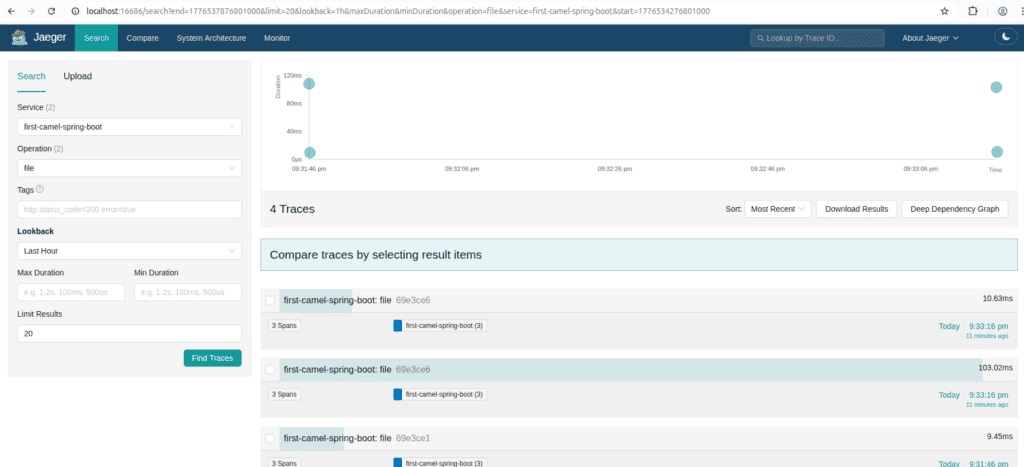Click Limit Results input field

coord(129,334)
